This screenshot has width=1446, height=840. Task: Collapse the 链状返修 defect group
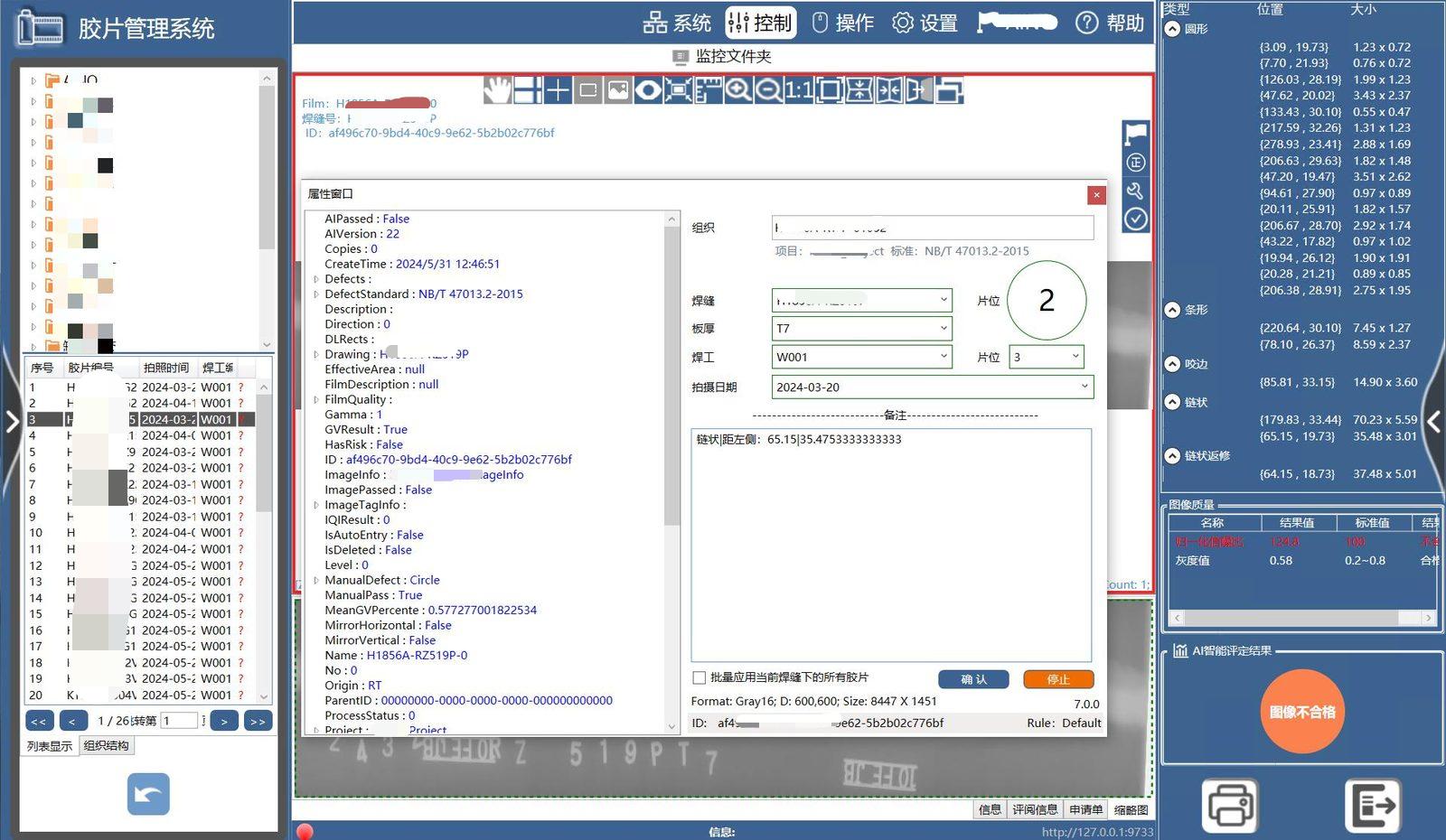click(1172, 456)
